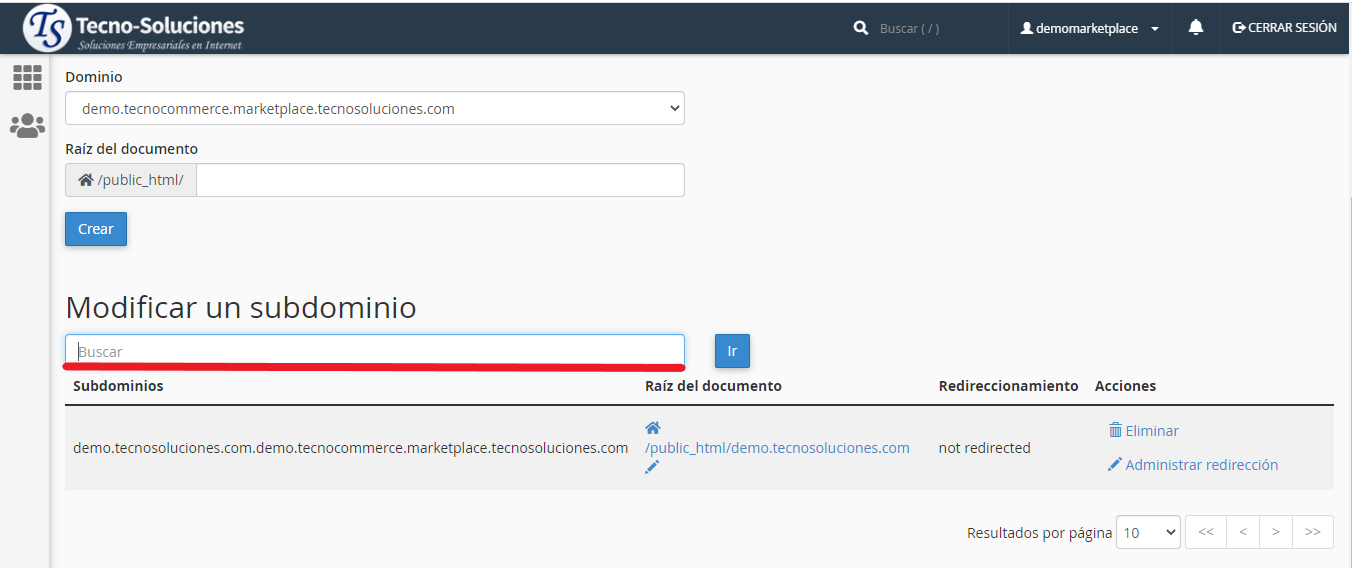
Task: Click the magnifier search icon in header
Action: click(861, 29)
